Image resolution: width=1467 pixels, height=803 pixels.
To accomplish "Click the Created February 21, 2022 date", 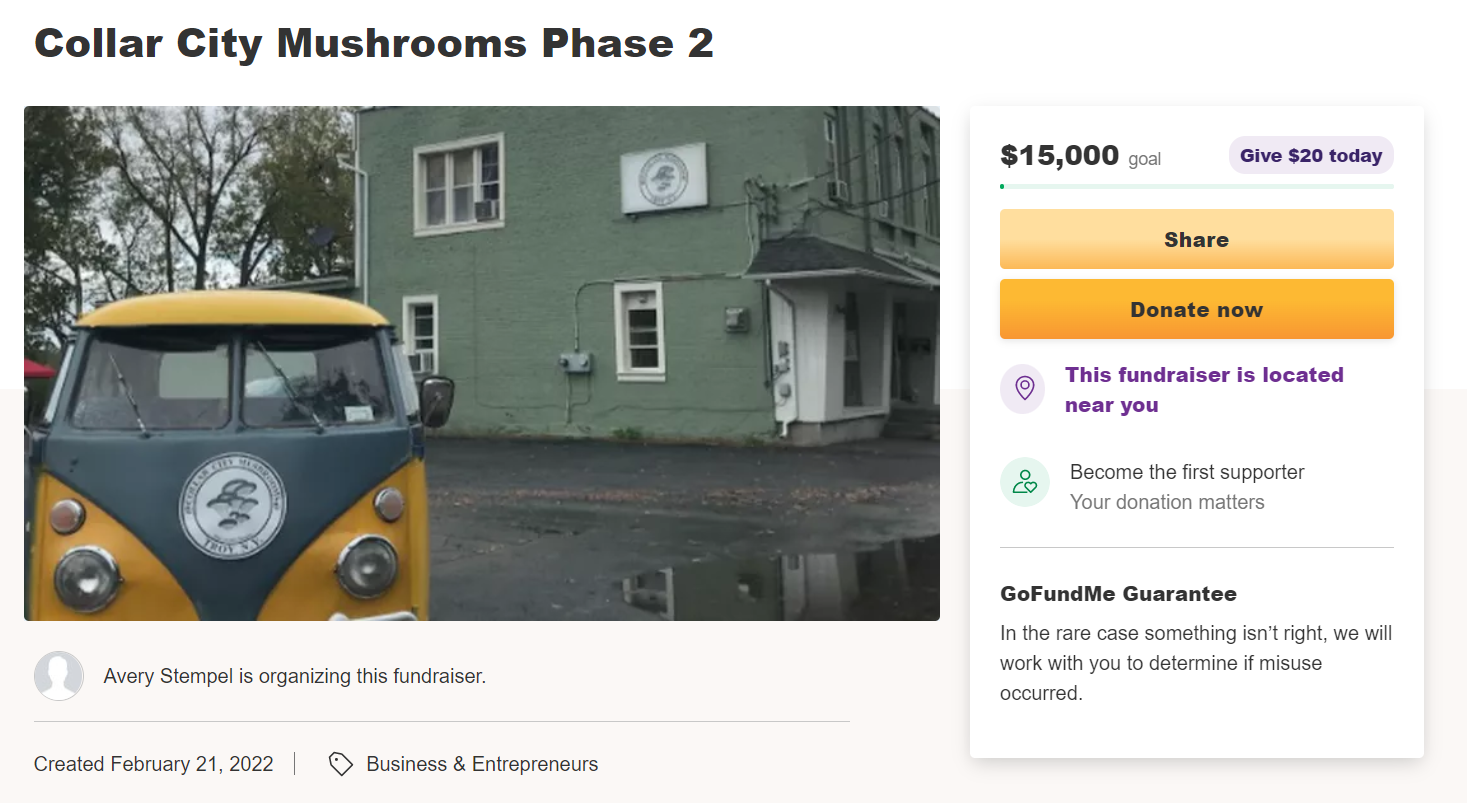I will (x=154, y=764).
